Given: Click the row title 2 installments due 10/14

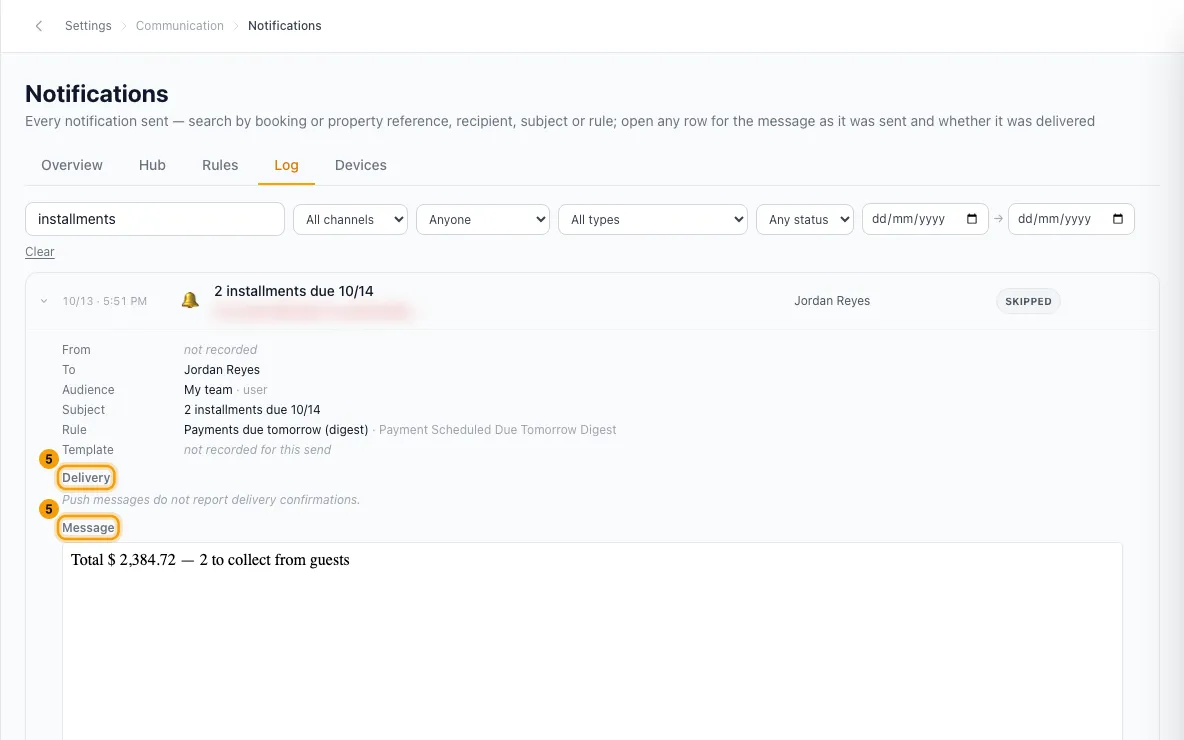Looking at the screenshot, I should click(x=294, y=291).
